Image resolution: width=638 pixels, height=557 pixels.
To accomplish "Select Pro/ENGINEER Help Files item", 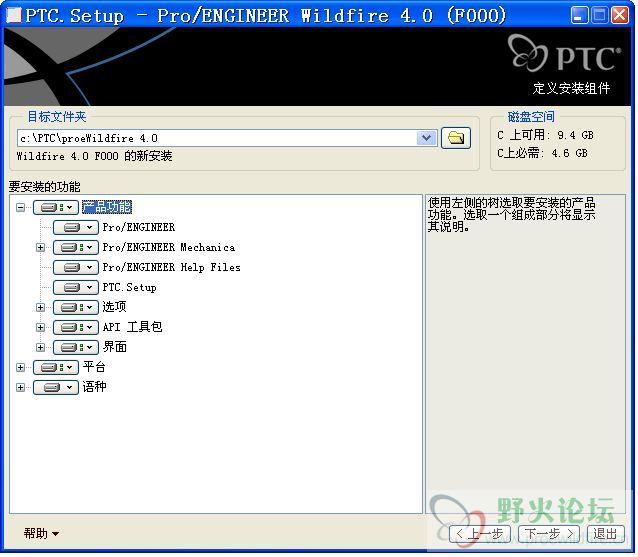I will (171, 267).
